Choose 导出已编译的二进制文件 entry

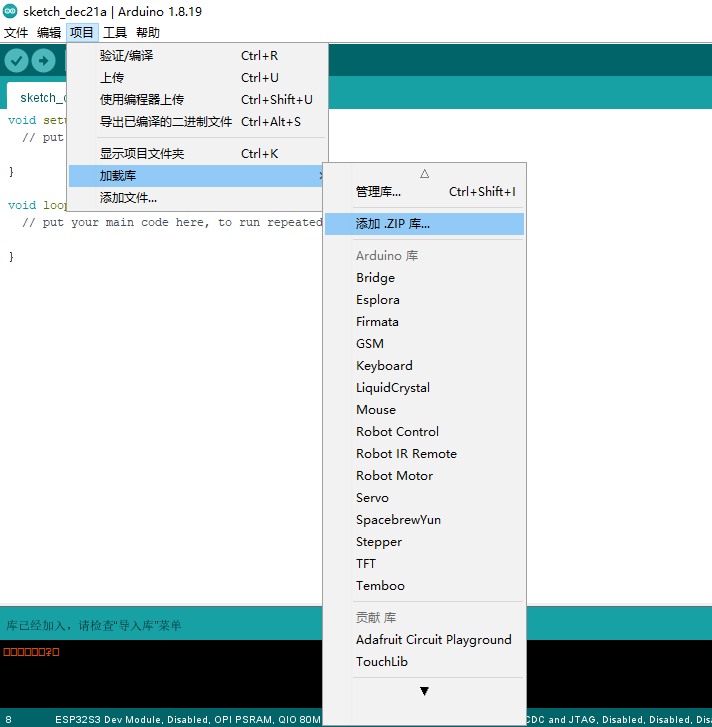pyautogui.click(x=197, y=121)
